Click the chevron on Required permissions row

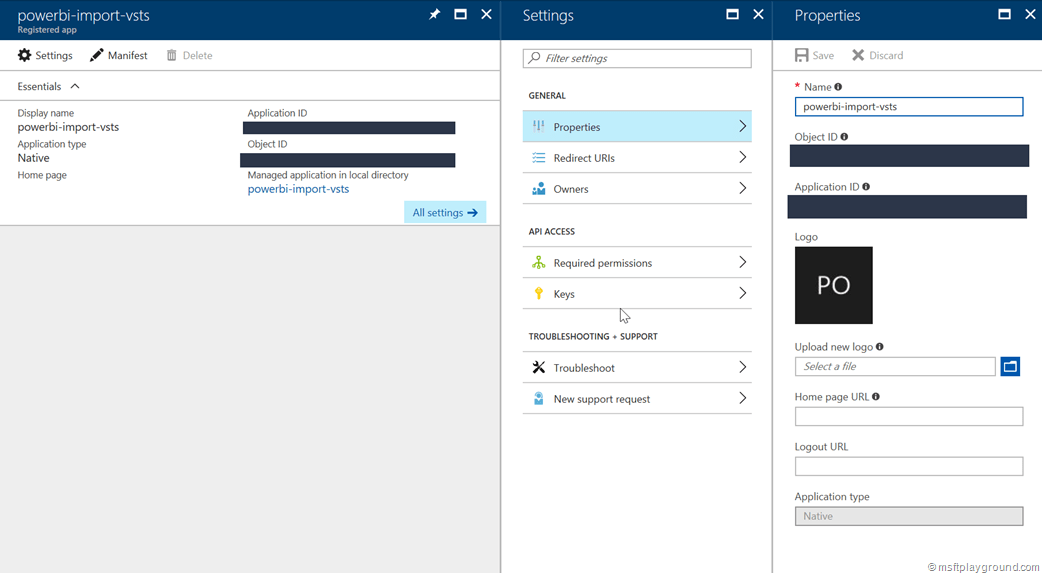coord(743,263)
